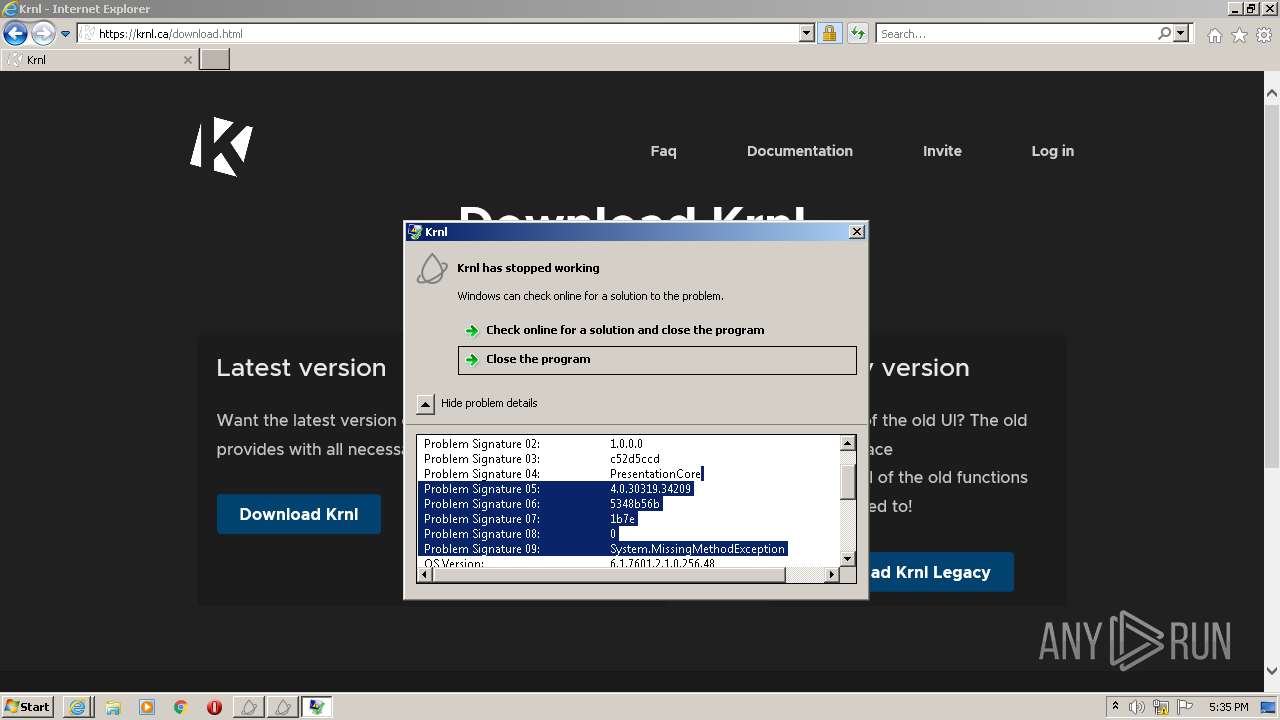Open the Faq navigation link
This screenshot has width=1280, height=720.
pyautogui.click(x=663, y=151)
